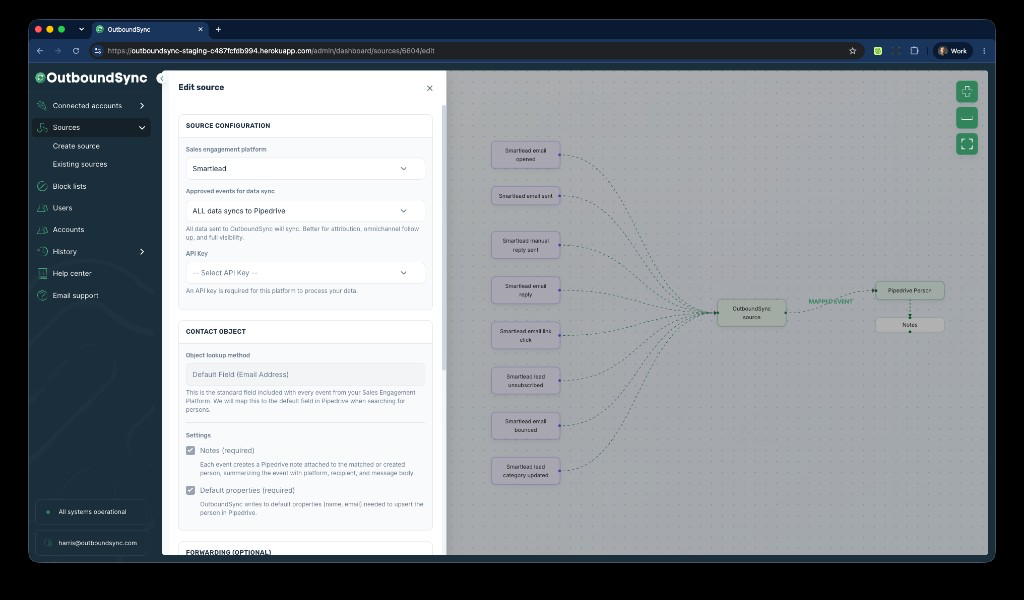
Task: Expand Connected accounts chevron
Action: (142, 105)
